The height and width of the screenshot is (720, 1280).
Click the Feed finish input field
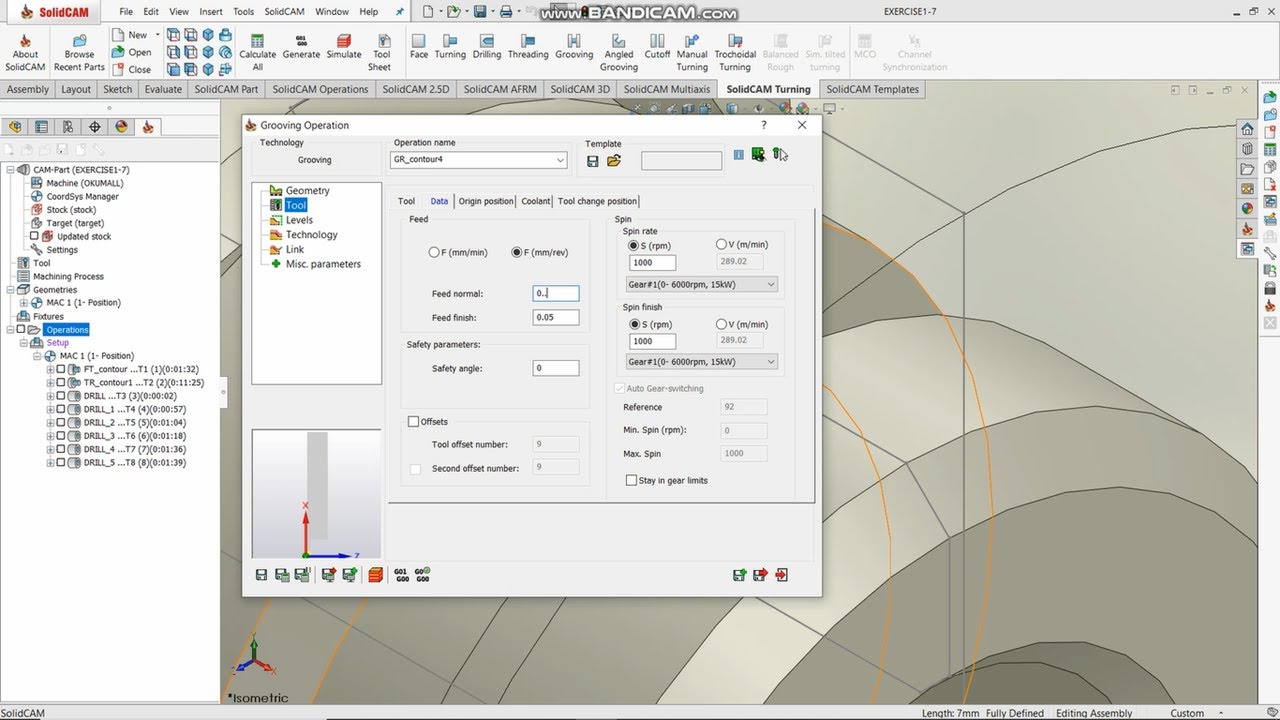coord(556,317)
